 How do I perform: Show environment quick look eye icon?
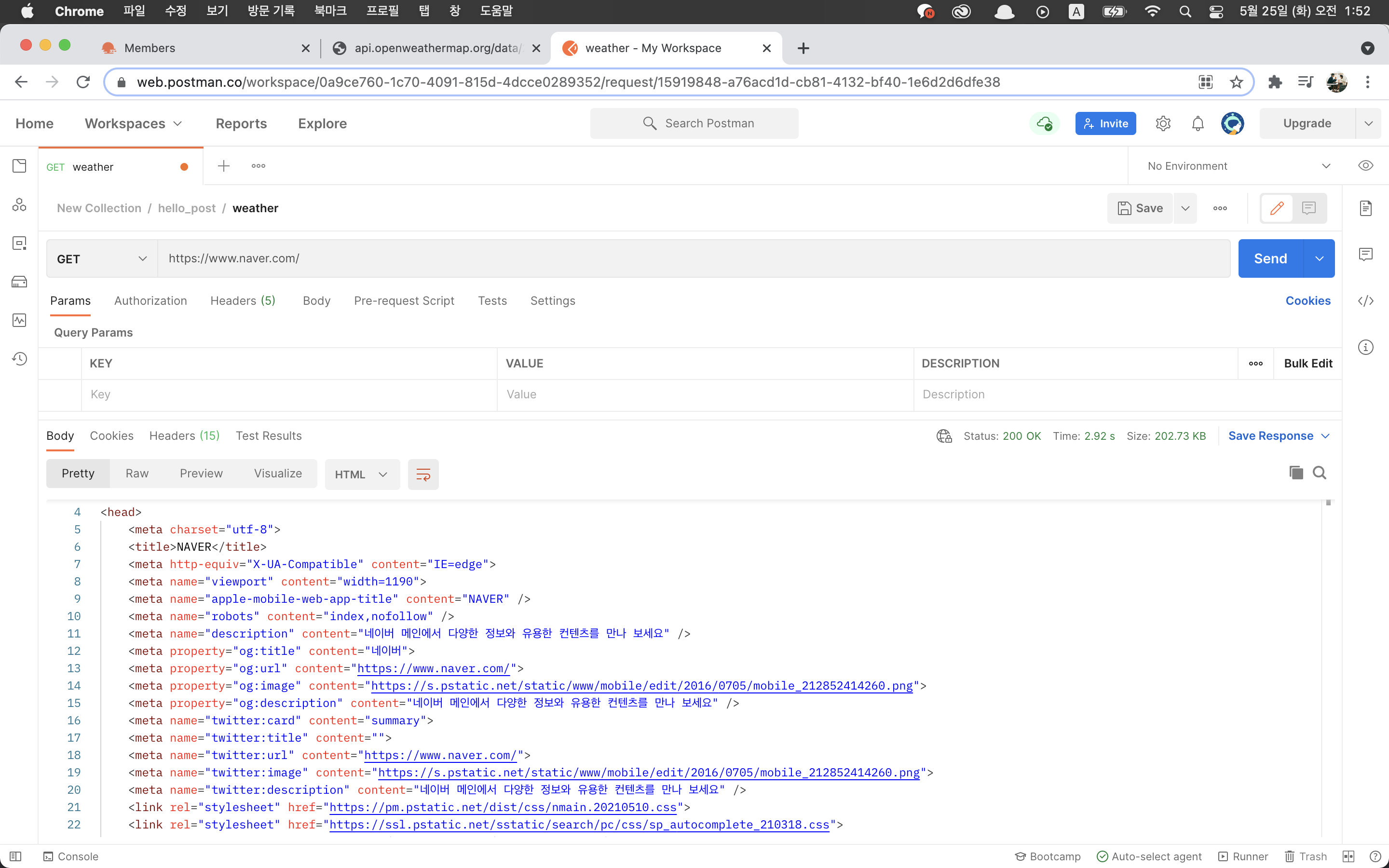coord(1365,166)
